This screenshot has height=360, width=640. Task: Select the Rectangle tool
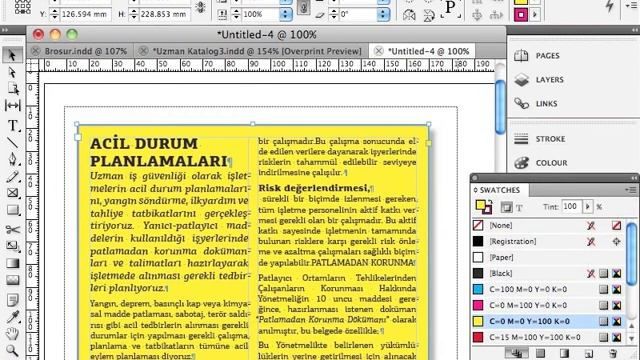12,210
